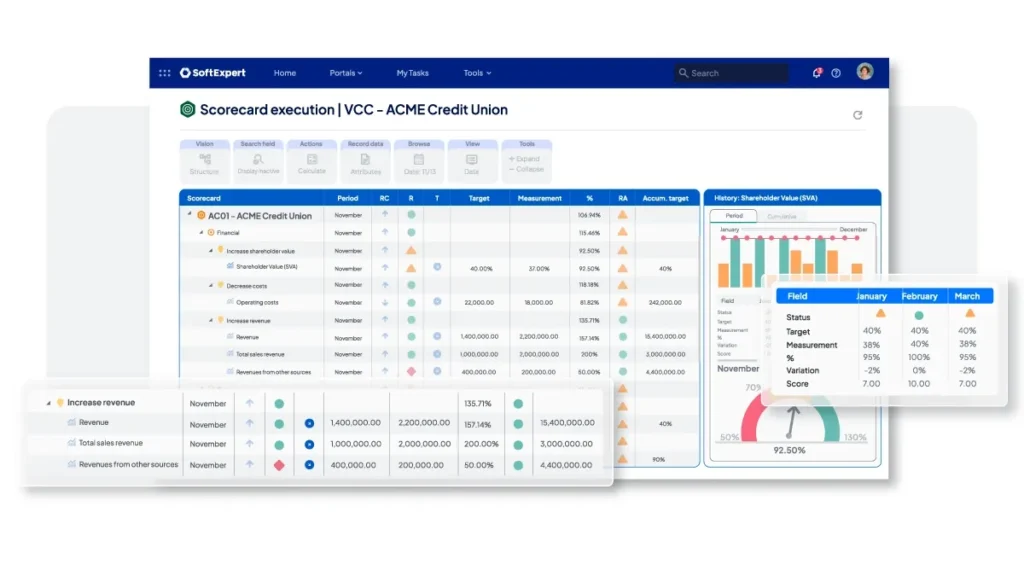Click the Display inactive search icon
The width and height of the screenshot is (1024, 576).
point(258,160)
